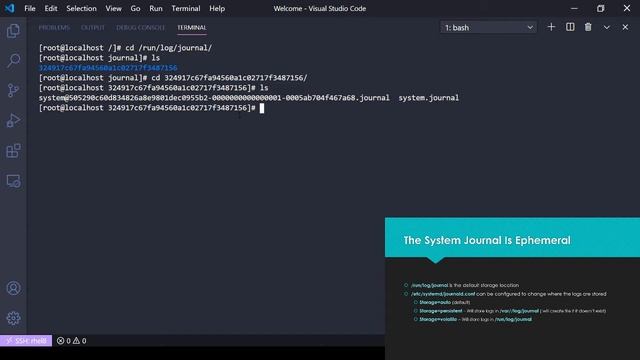Click the /etc/systemd/journald.conf bullet on slide
The width and height of the screenshot is (640, 360).
pyautogui.click(x=509, y=294)
